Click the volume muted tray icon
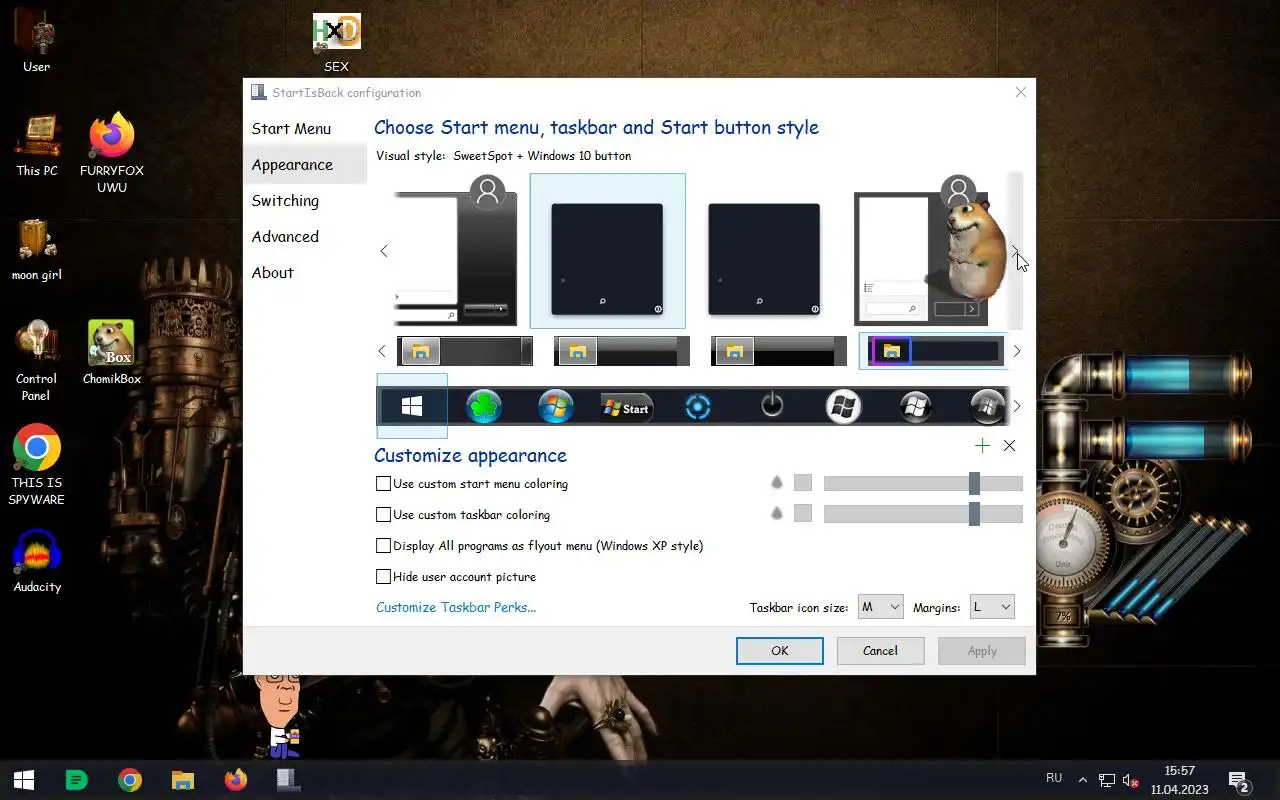Image resolution: width=1280 pixels, height=800 pixels. coord(1131,780)
